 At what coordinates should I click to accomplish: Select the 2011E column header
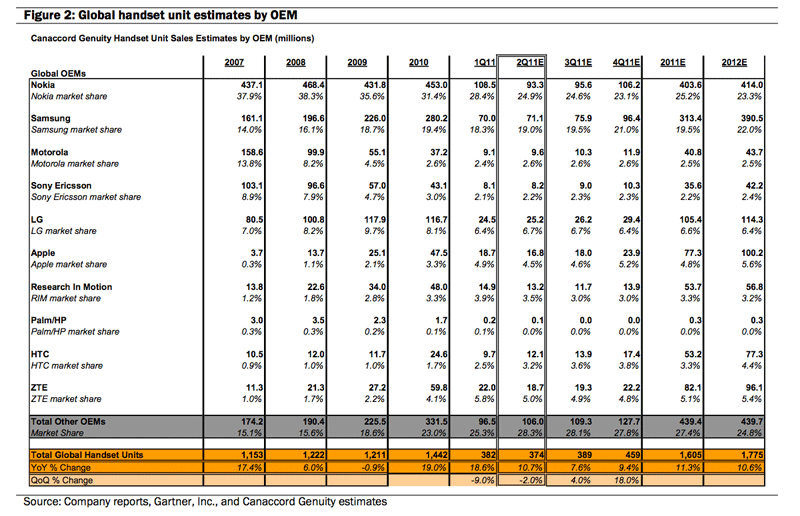click(673, 63)
